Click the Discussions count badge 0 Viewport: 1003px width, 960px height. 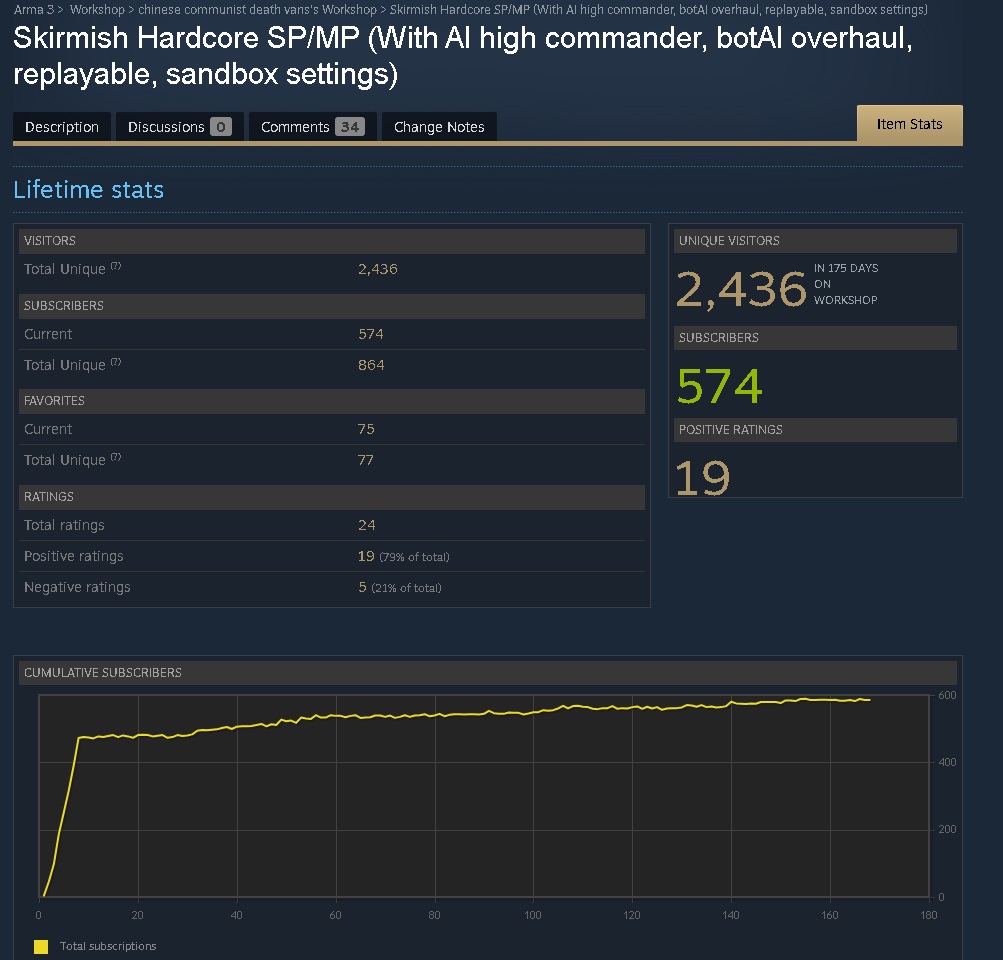click(221, 127)
